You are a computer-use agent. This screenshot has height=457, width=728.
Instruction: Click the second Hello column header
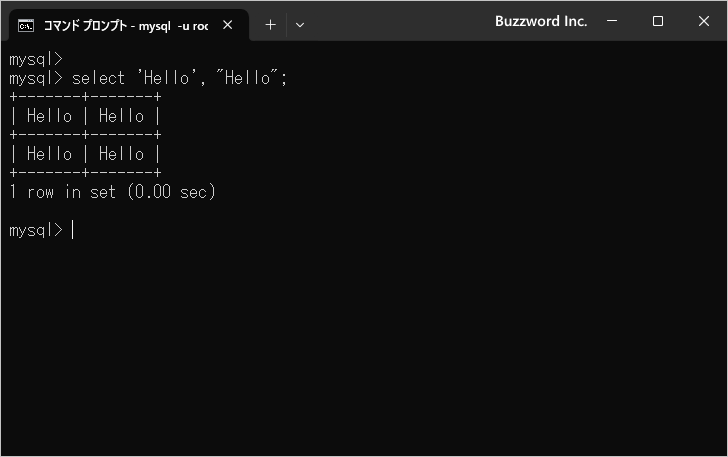[122, 116]
